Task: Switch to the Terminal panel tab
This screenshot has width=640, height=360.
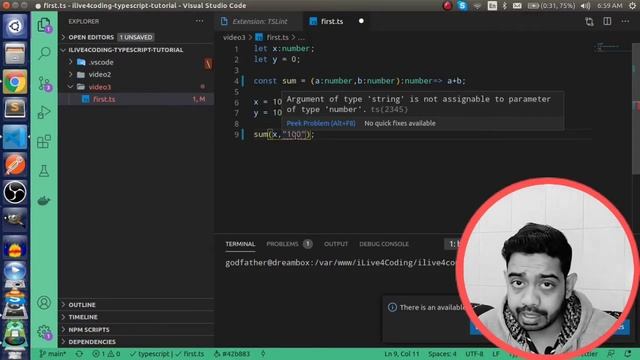Action: pyautogui.click(x=240, y=244)
